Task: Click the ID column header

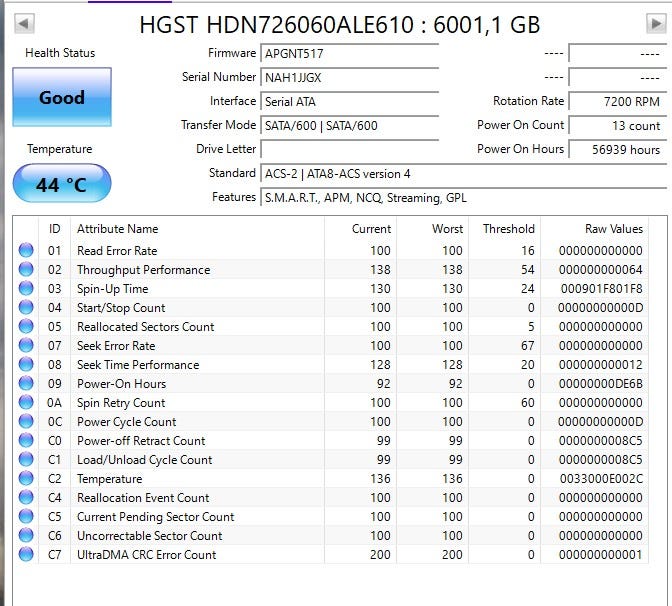Action: click(55, 229)
